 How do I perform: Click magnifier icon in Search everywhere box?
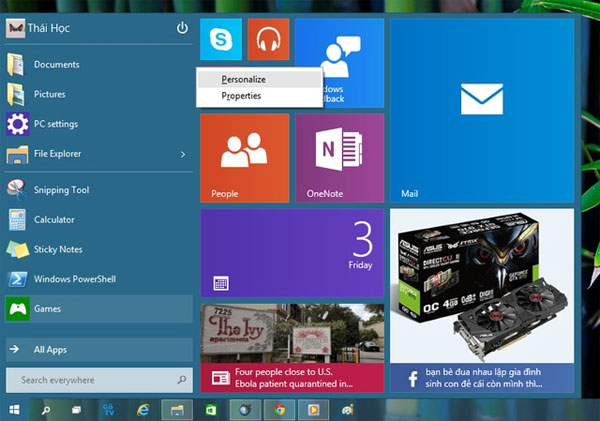(182, 380)
